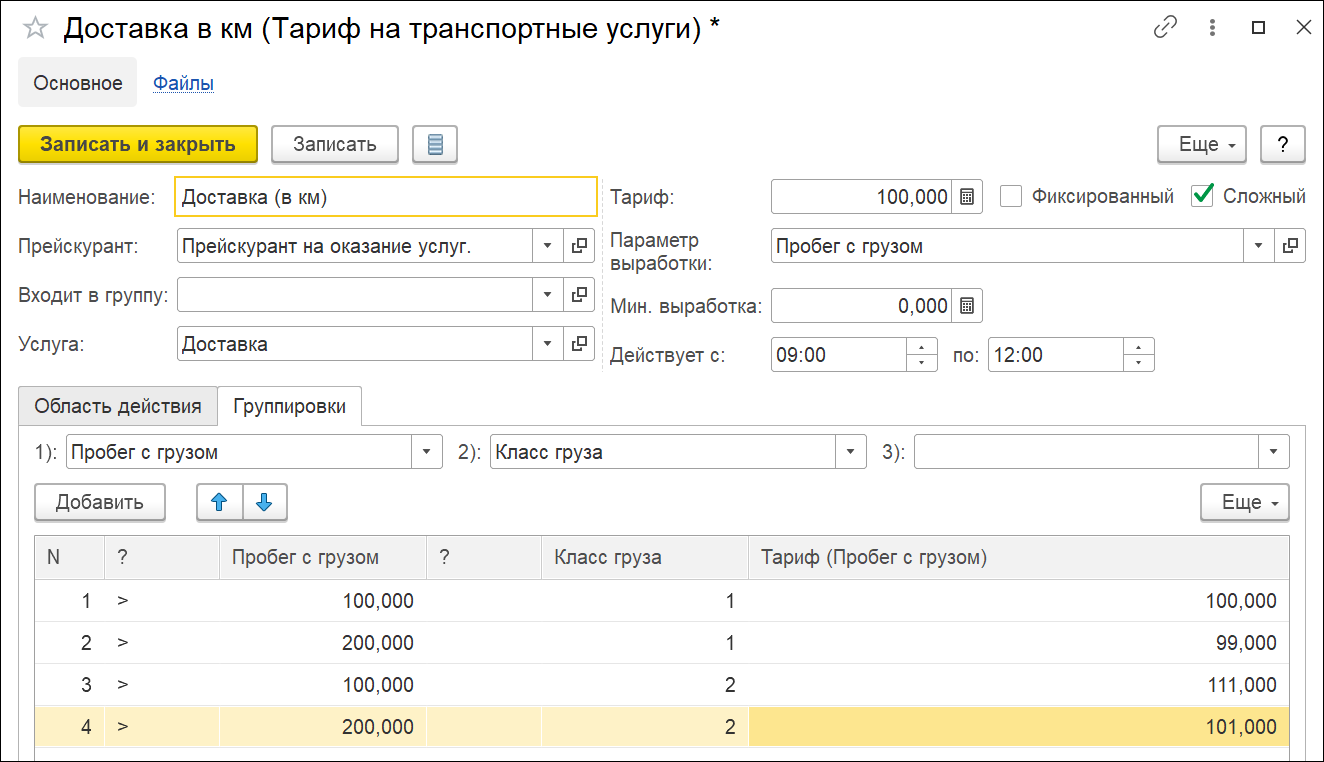Expand the second grouping Класс груза dropdown
This screenshot has height=762, width=1324.
(x=851, y=452)
